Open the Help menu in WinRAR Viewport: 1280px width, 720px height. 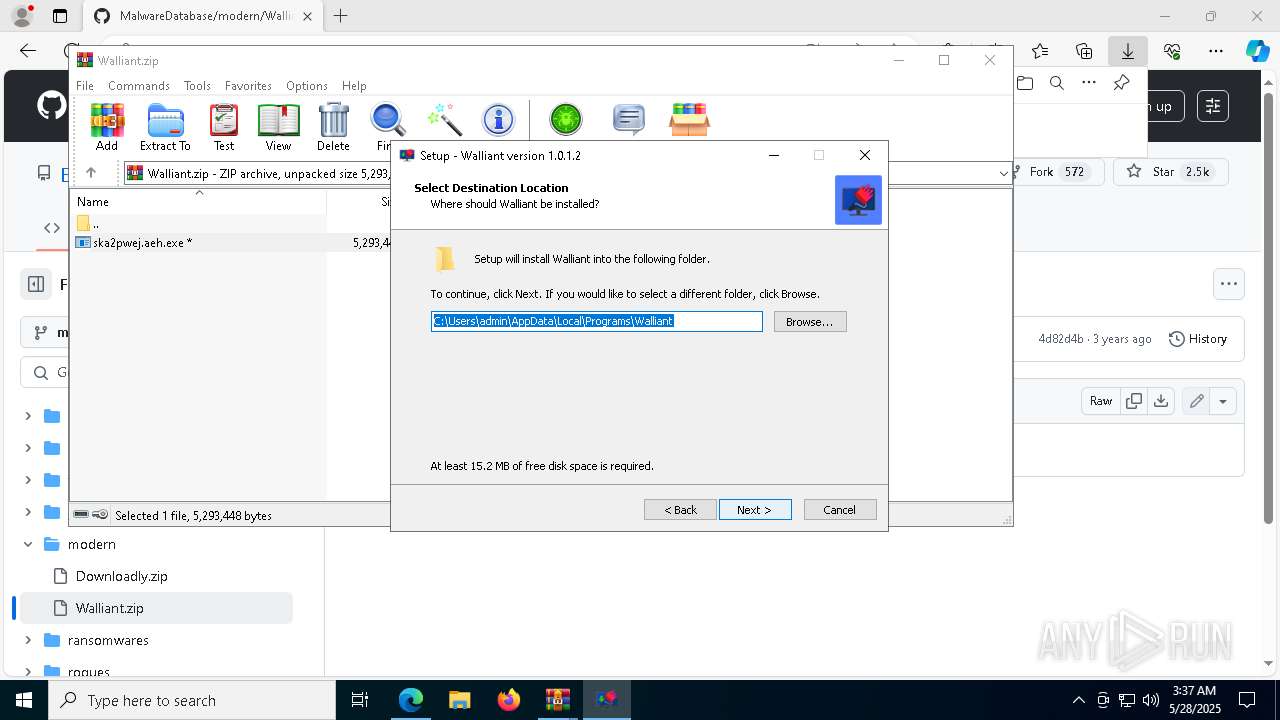coord(354,86)
